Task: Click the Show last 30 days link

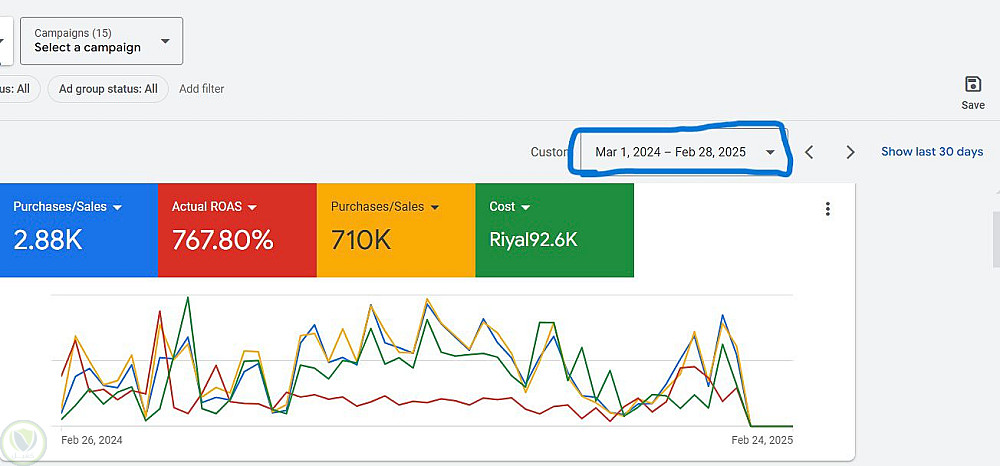Action: [931, 152]
